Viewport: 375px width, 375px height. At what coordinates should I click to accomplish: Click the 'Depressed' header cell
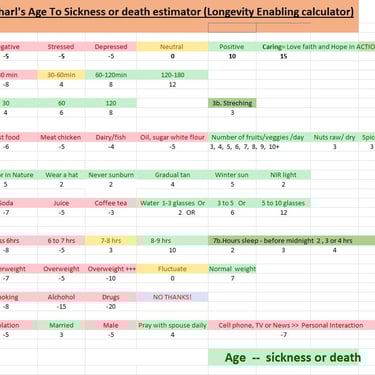(111, 47)
